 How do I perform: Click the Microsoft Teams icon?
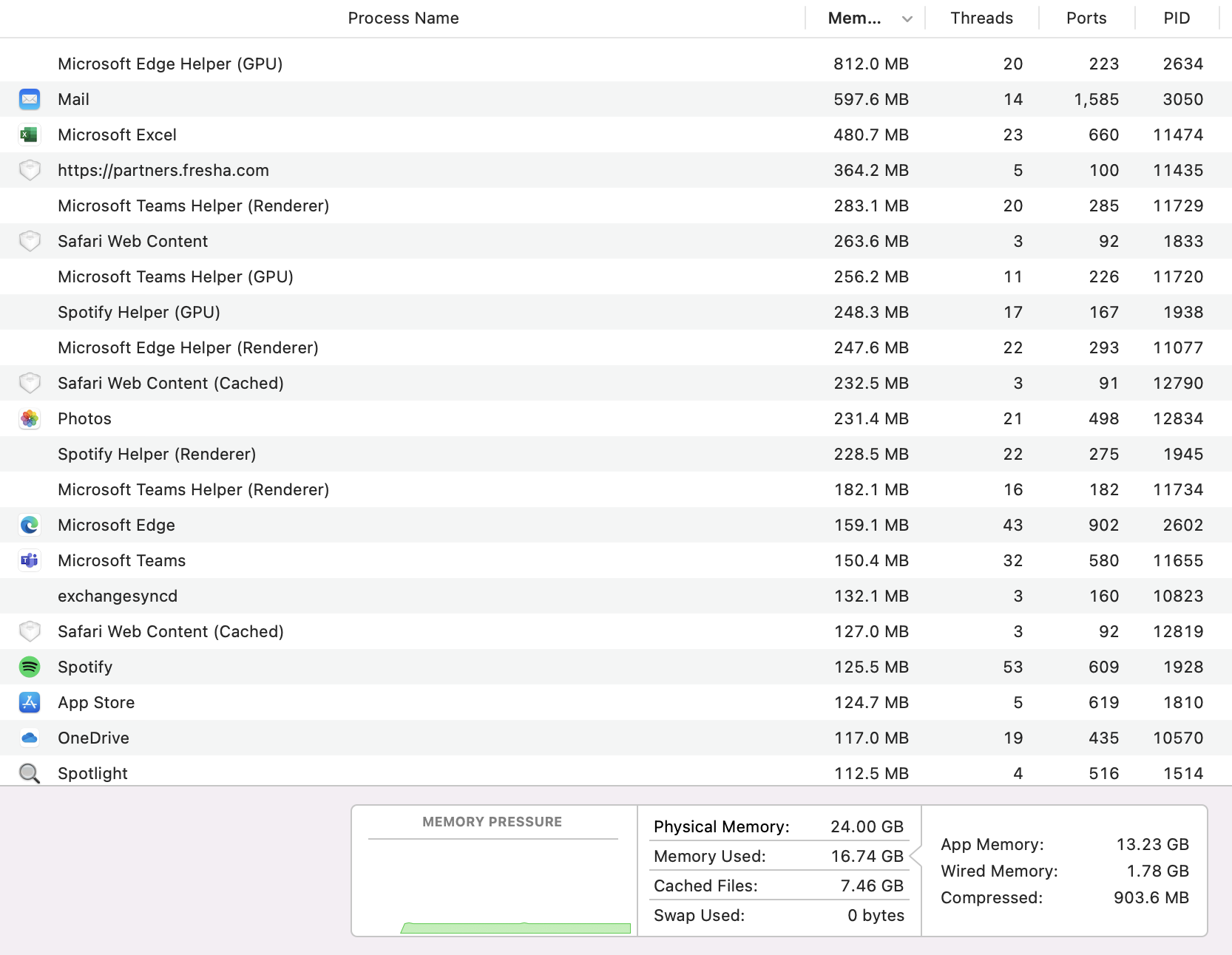[30, 560]
